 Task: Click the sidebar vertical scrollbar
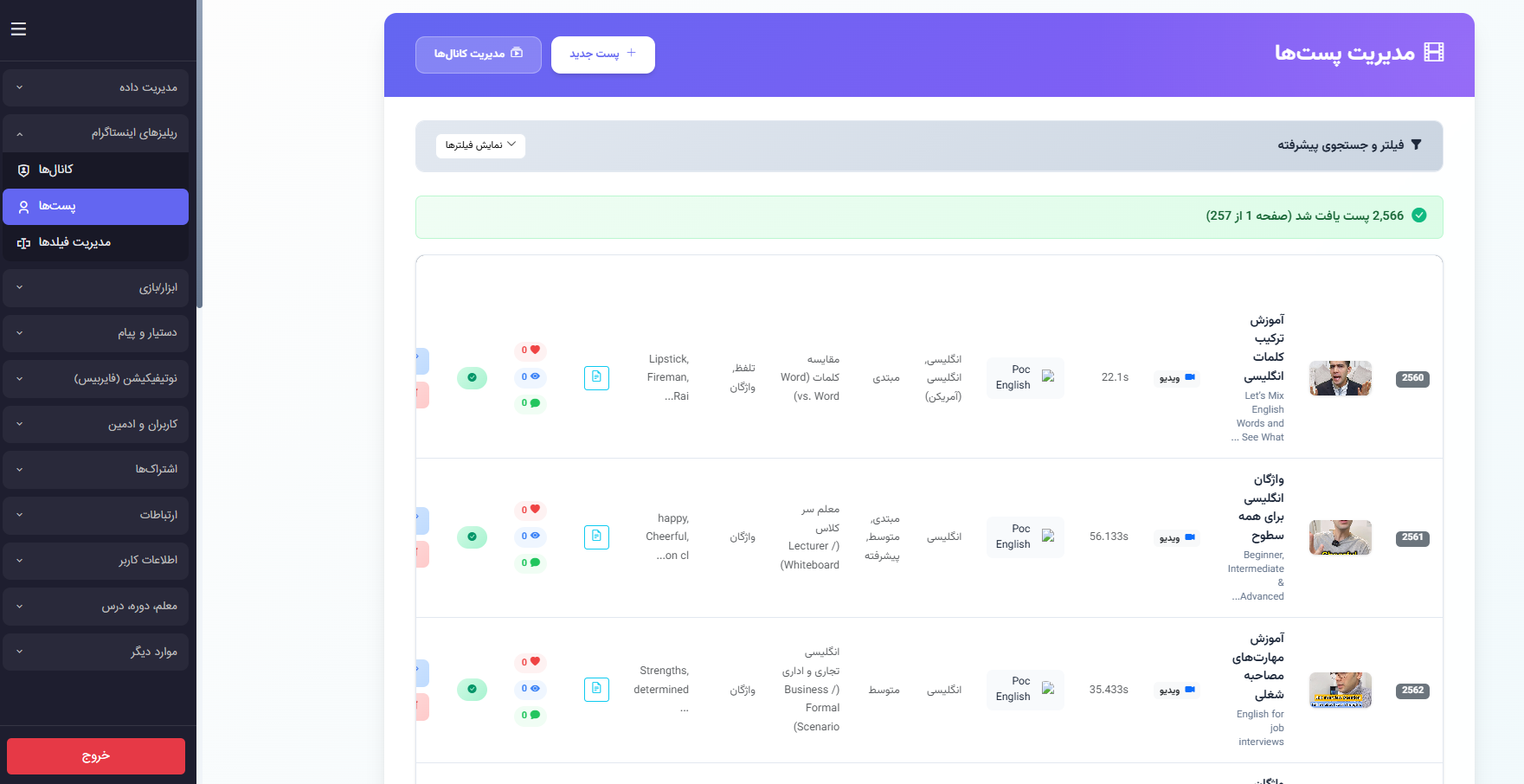[x=199, y=156]
